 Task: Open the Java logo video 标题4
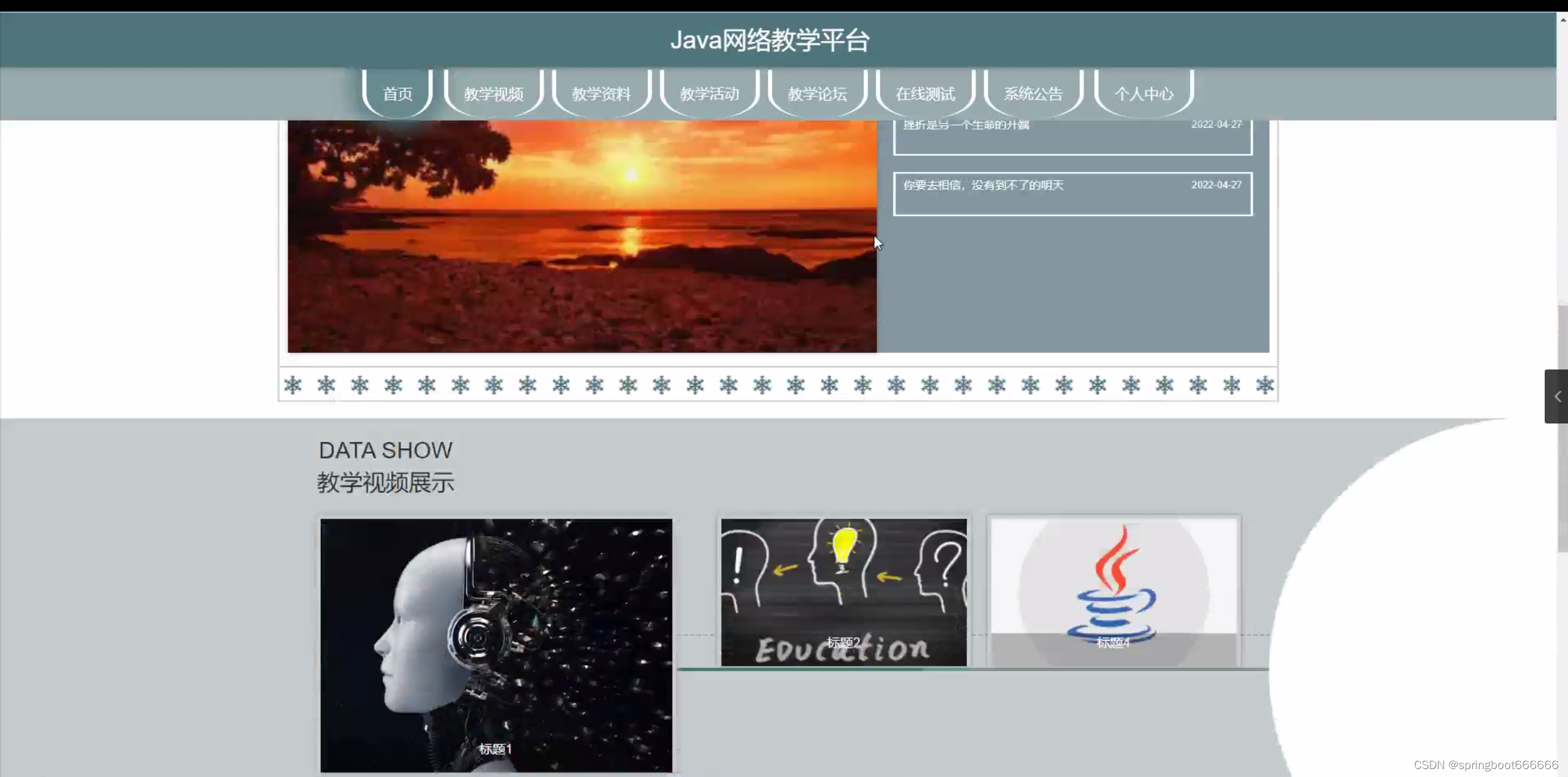(x=1113, y=592)
